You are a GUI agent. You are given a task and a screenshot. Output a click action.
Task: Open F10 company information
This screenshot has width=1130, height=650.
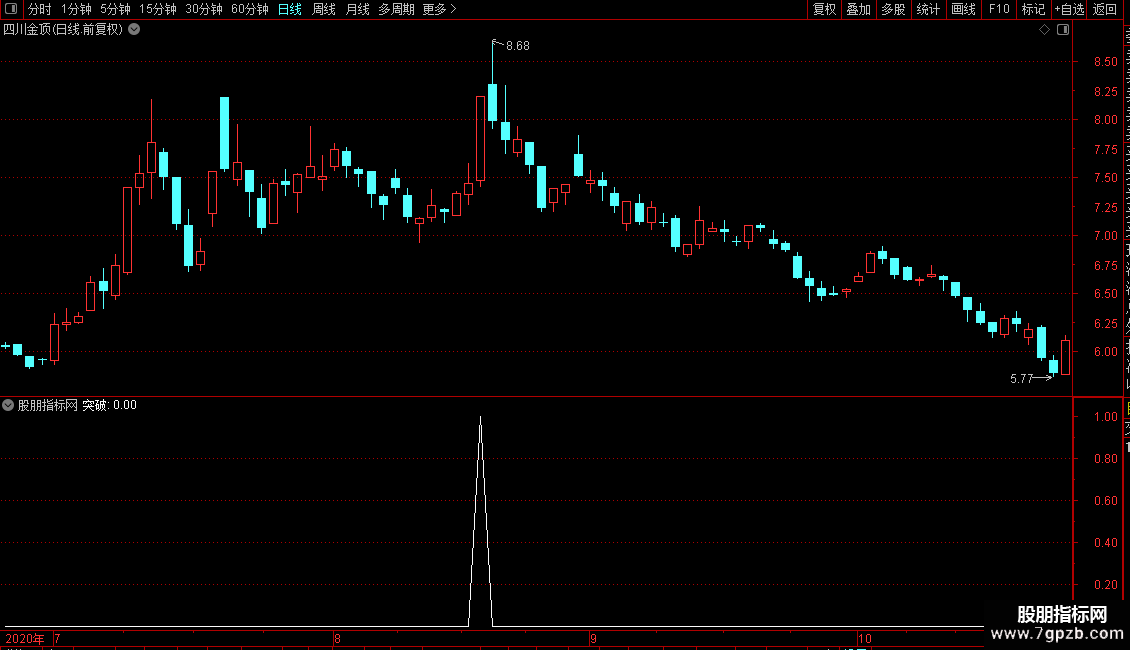(x=999, y=9)
